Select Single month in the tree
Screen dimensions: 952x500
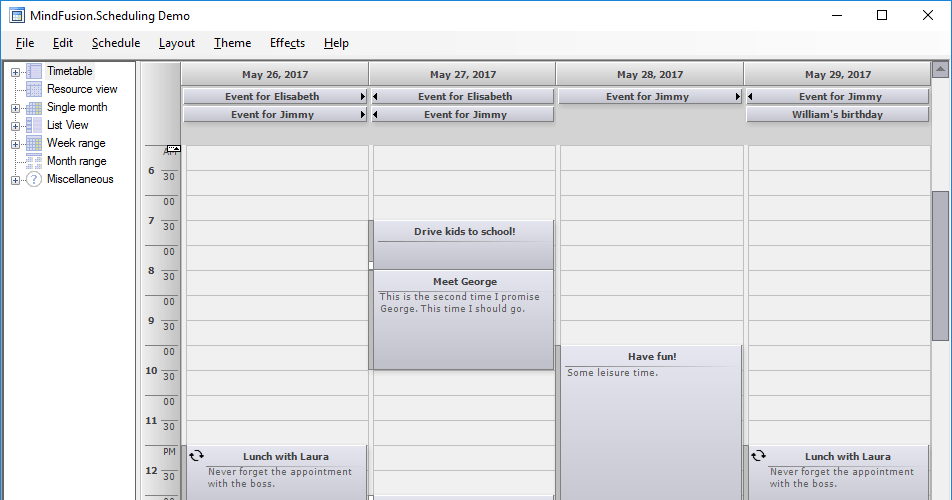(77, 107)
